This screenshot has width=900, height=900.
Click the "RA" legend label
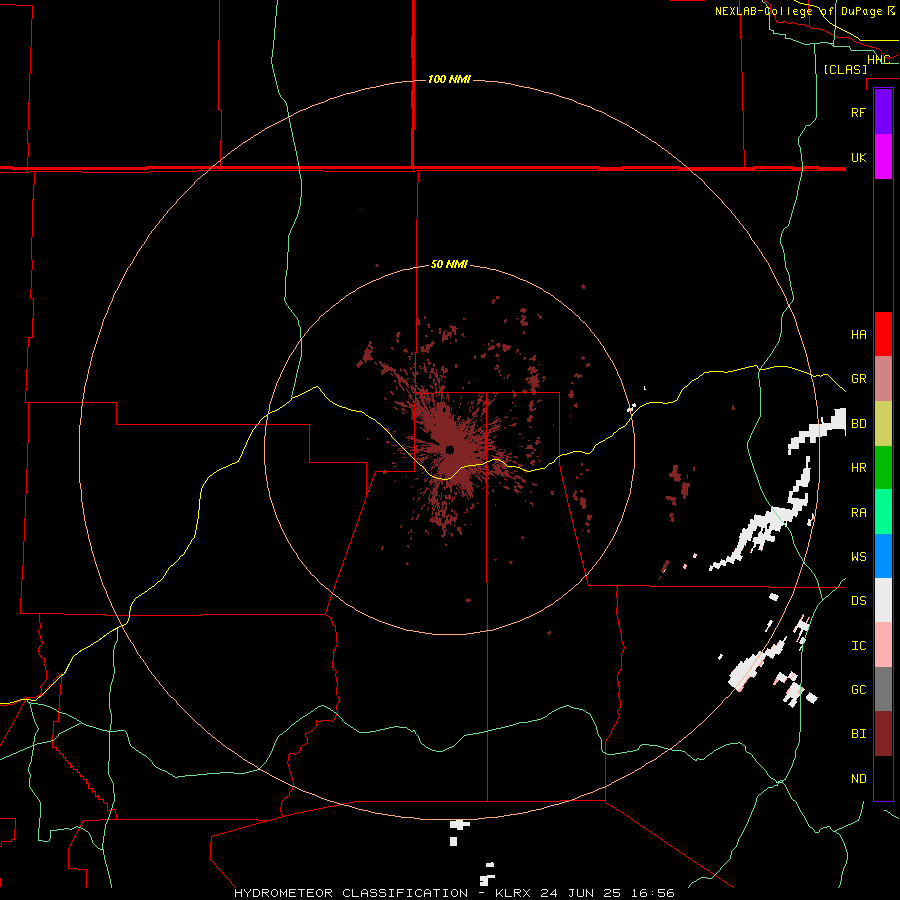858,513
